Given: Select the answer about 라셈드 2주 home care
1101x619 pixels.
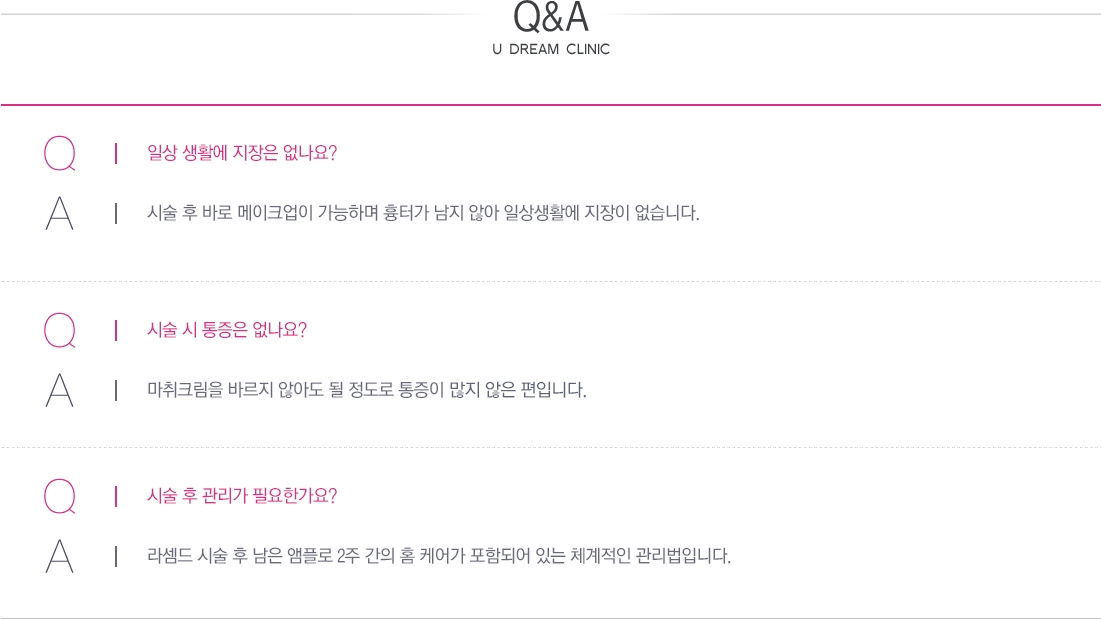Looking at the screenshot, I should (x=439, y=556).
